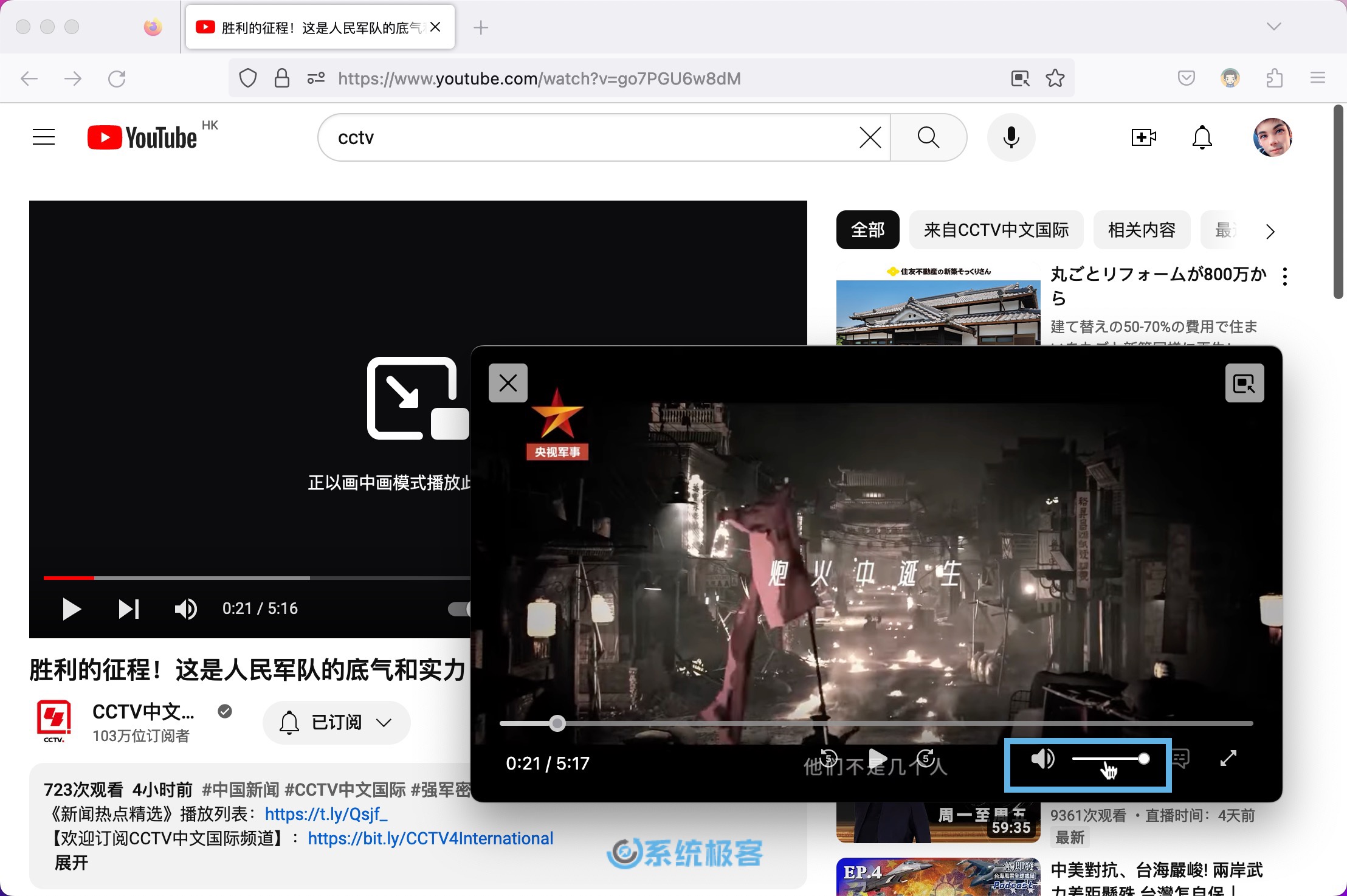
Task: Show site security lock info
Action: pos(282,78)
